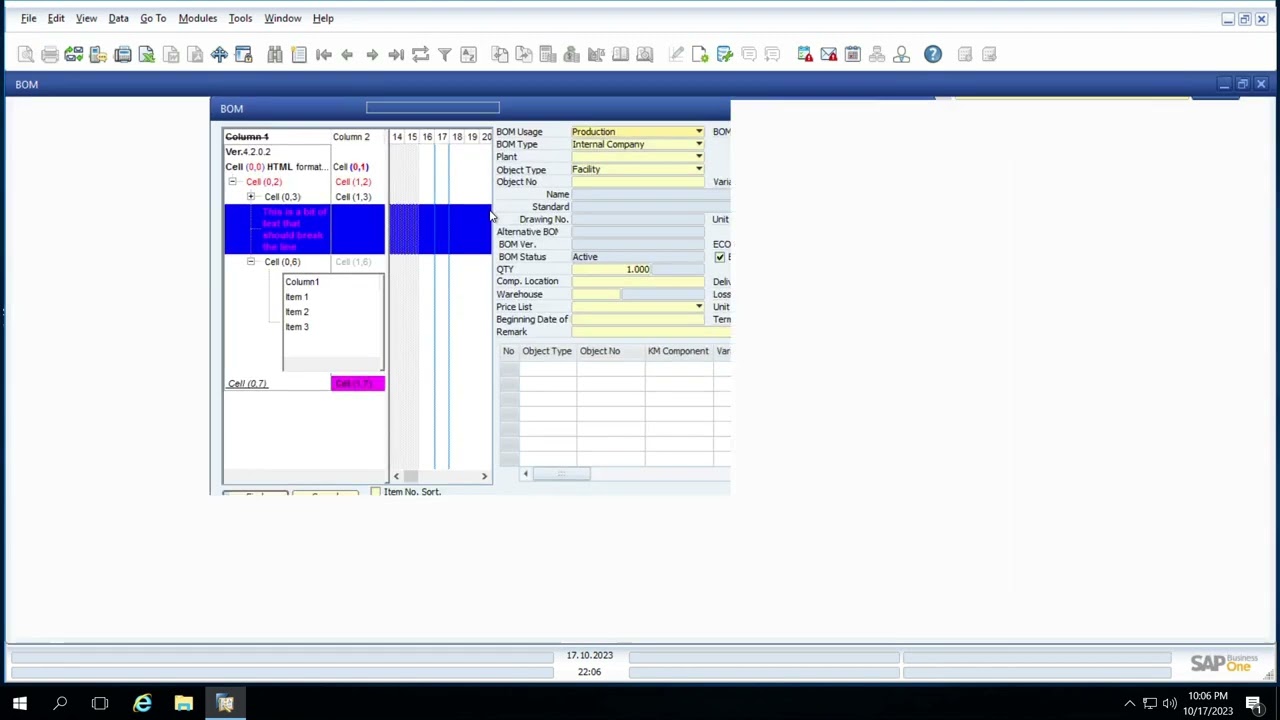Open the BOM Type dropdown
The width and height of the screenshot is (1280, 720).
(698, 145)
